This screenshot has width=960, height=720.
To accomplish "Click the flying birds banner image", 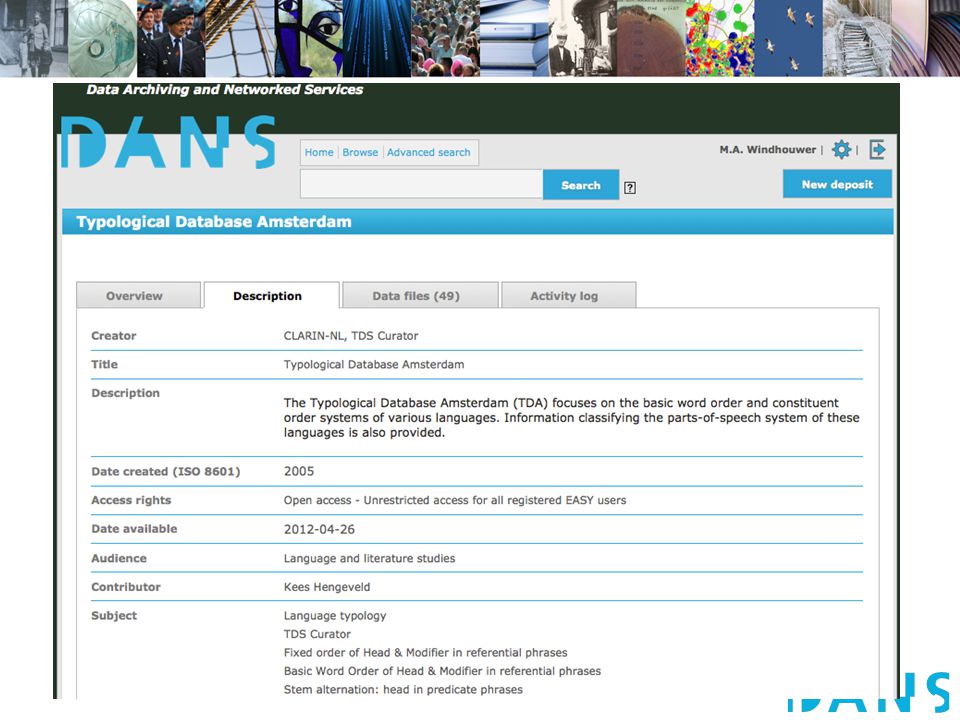I will (x=789, y=38).
